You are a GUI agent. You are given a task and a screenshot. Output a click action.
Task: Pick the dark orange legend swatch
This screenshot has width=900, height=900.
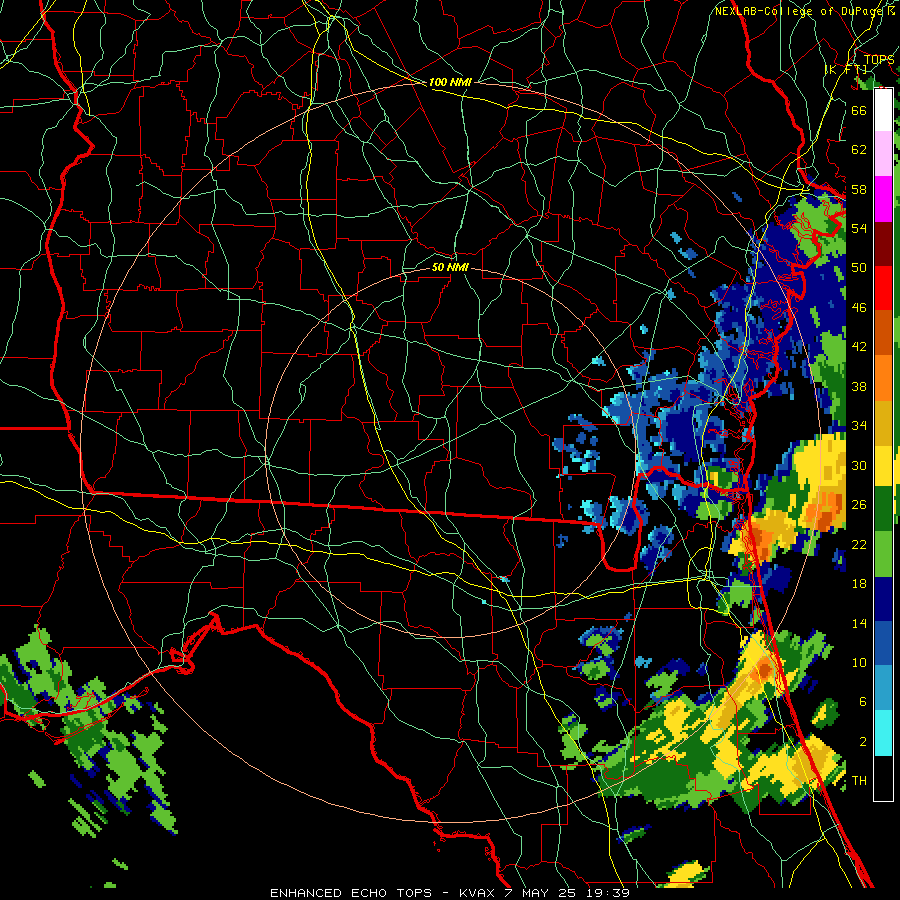pos(883,333)
